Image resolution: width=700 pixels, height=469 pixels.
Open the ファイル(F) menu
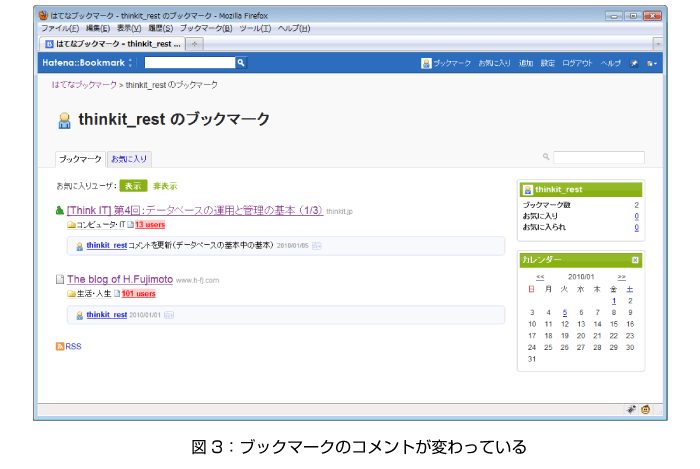[60, 29]
